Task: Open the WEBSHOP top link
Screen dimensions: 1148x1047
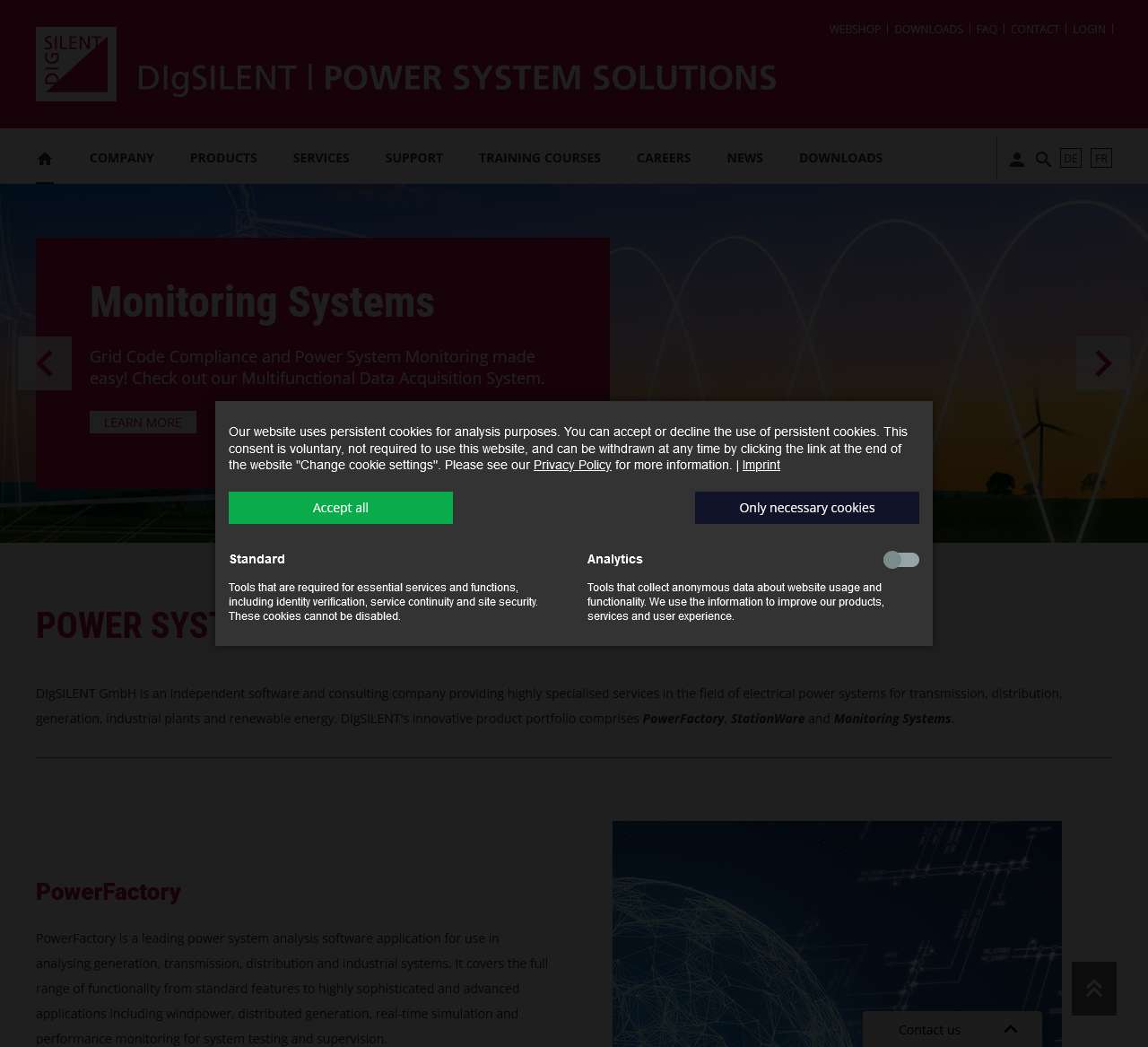Action: pos(855,30)
